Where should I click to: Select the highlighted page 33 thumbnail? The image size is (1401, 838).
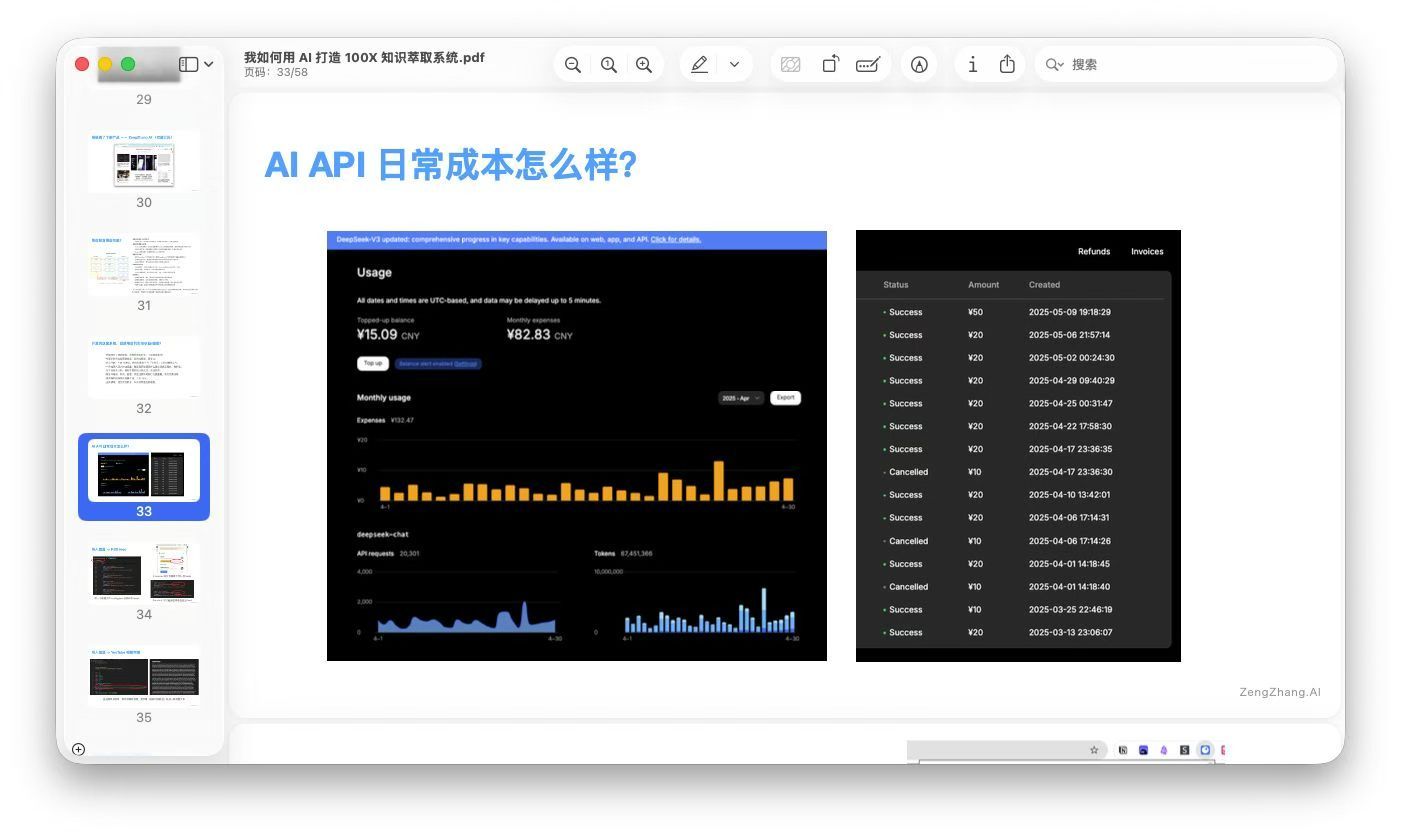click(144, 470)
